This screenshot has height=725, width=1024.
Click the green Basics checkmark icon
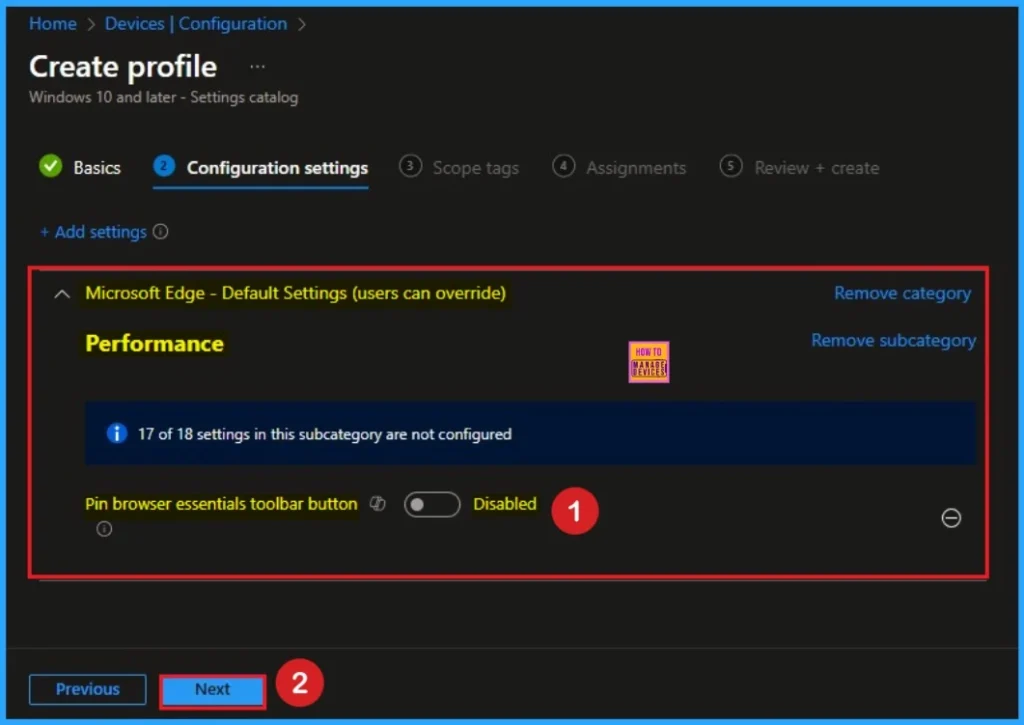50,167
